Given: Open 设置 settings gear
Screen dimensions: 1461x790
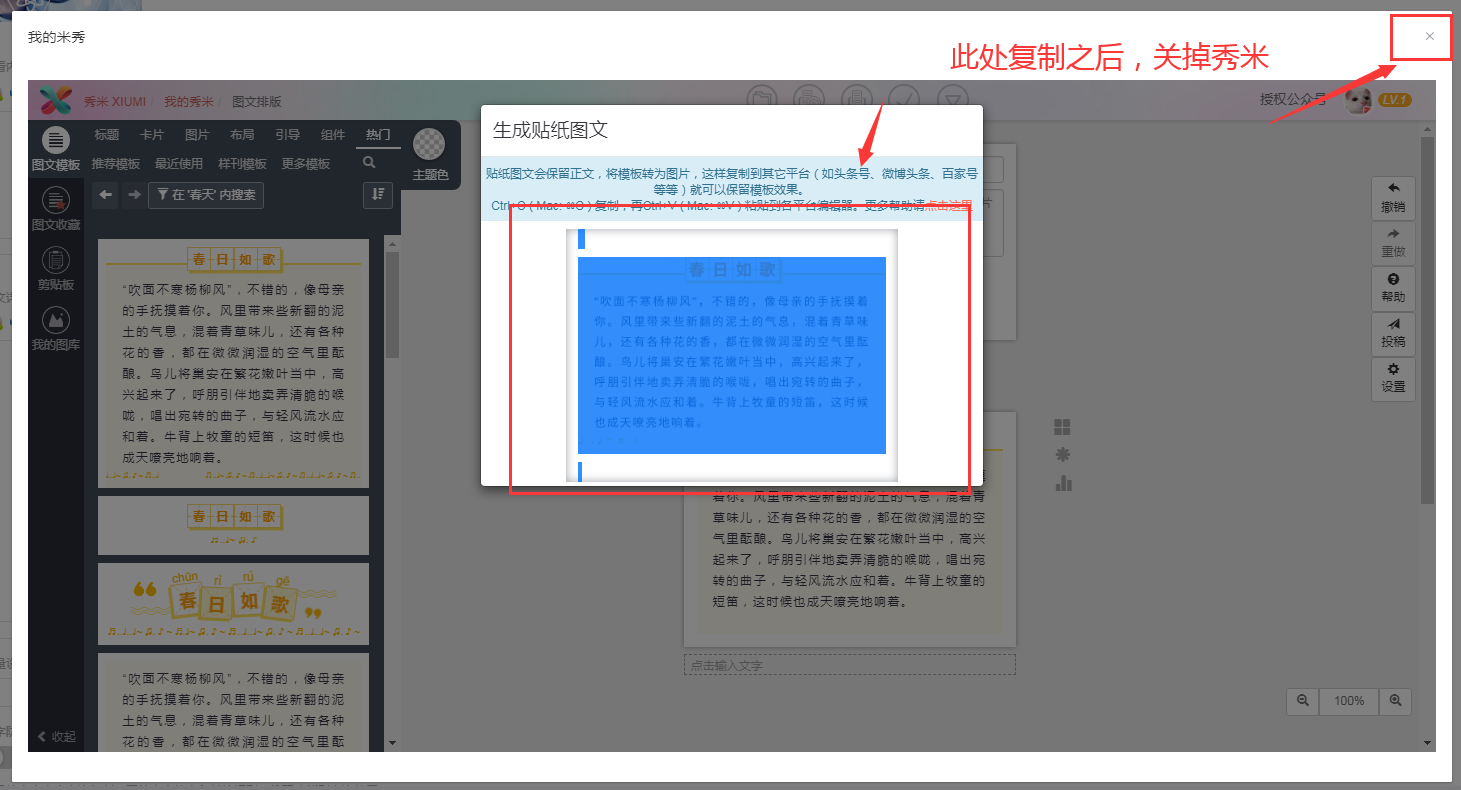Looking at the screenshot, I should pos(1393,377).
